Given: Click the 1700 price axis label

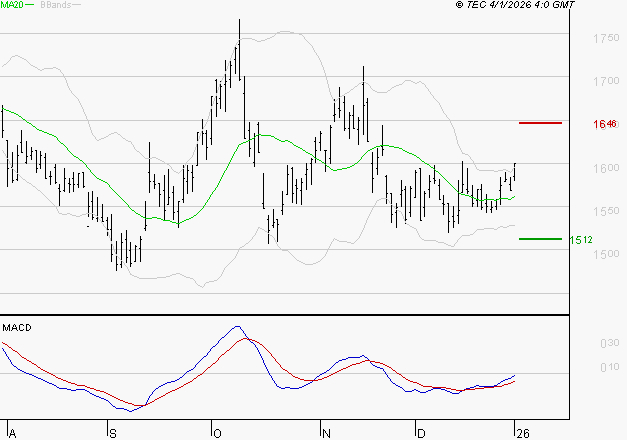Looking at the screenshot, I should 606,81.
